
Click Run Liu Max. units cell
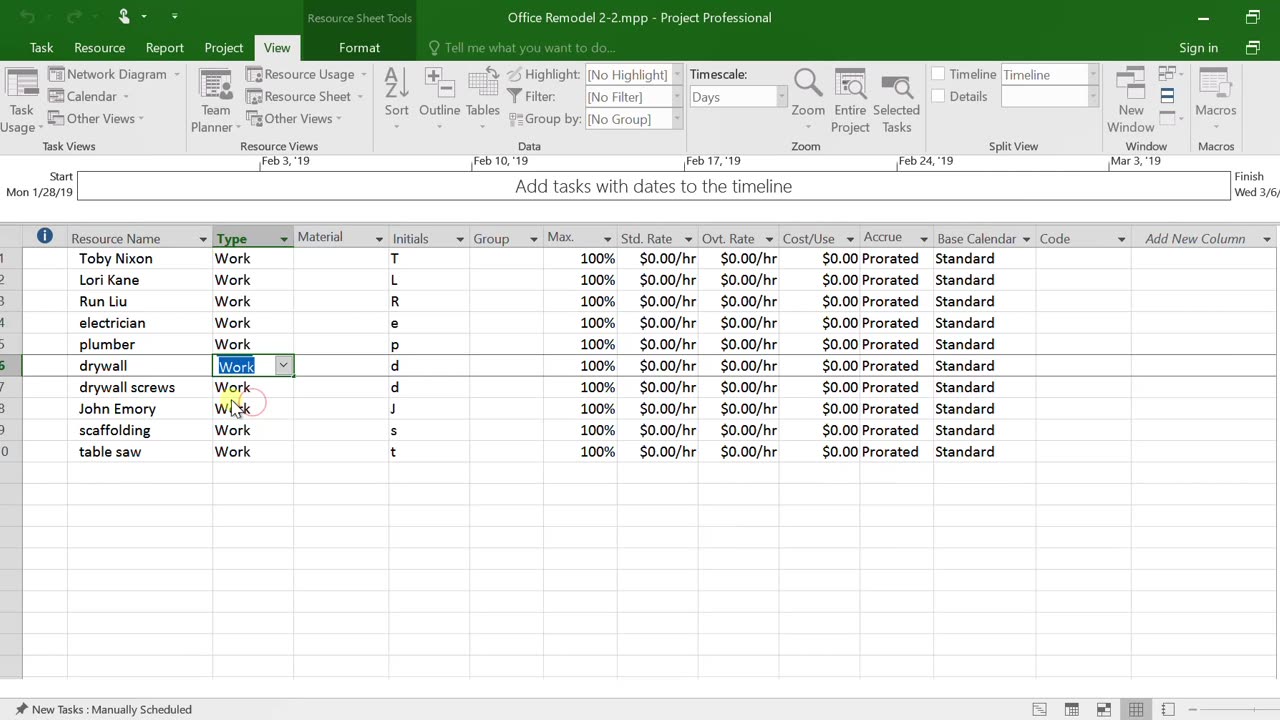[x=580, y=301]
